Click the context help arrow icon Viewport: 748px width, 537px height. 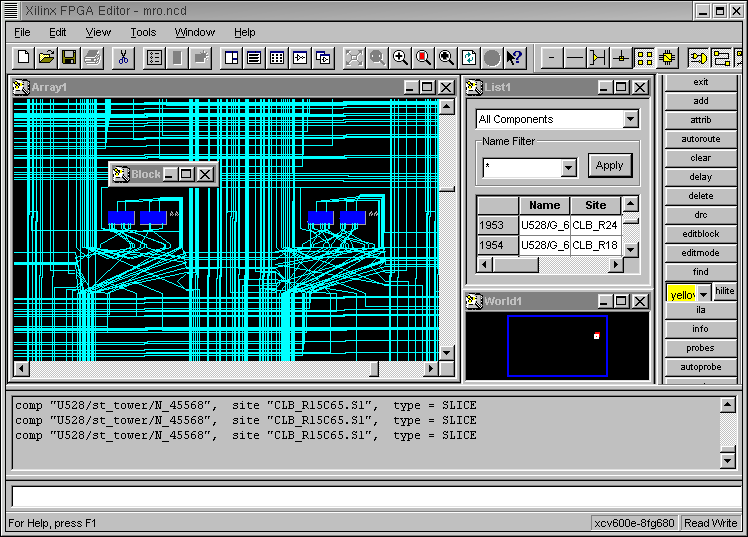click(515, 58)
